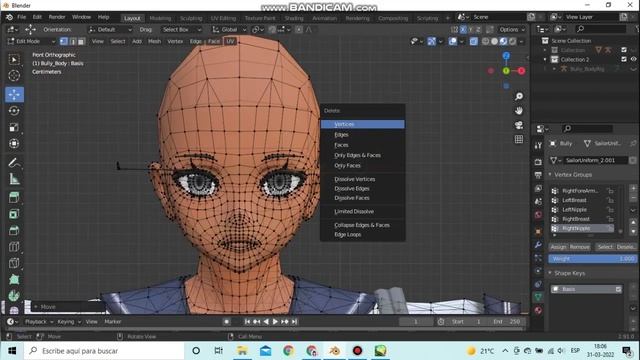This screenshot has width=640, height=360.
Task: Open the Edit Mode dropdown
Action: (x=31, y=41)
